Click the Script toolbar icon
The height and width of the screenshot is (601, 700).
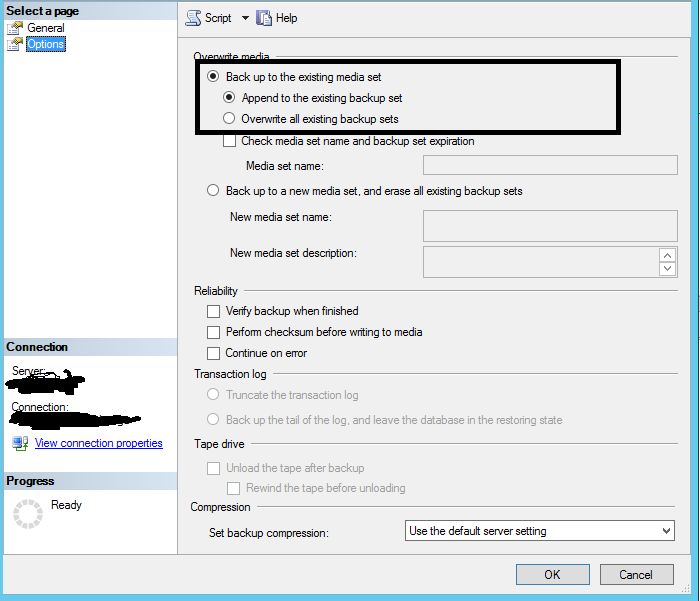(193, 18)
